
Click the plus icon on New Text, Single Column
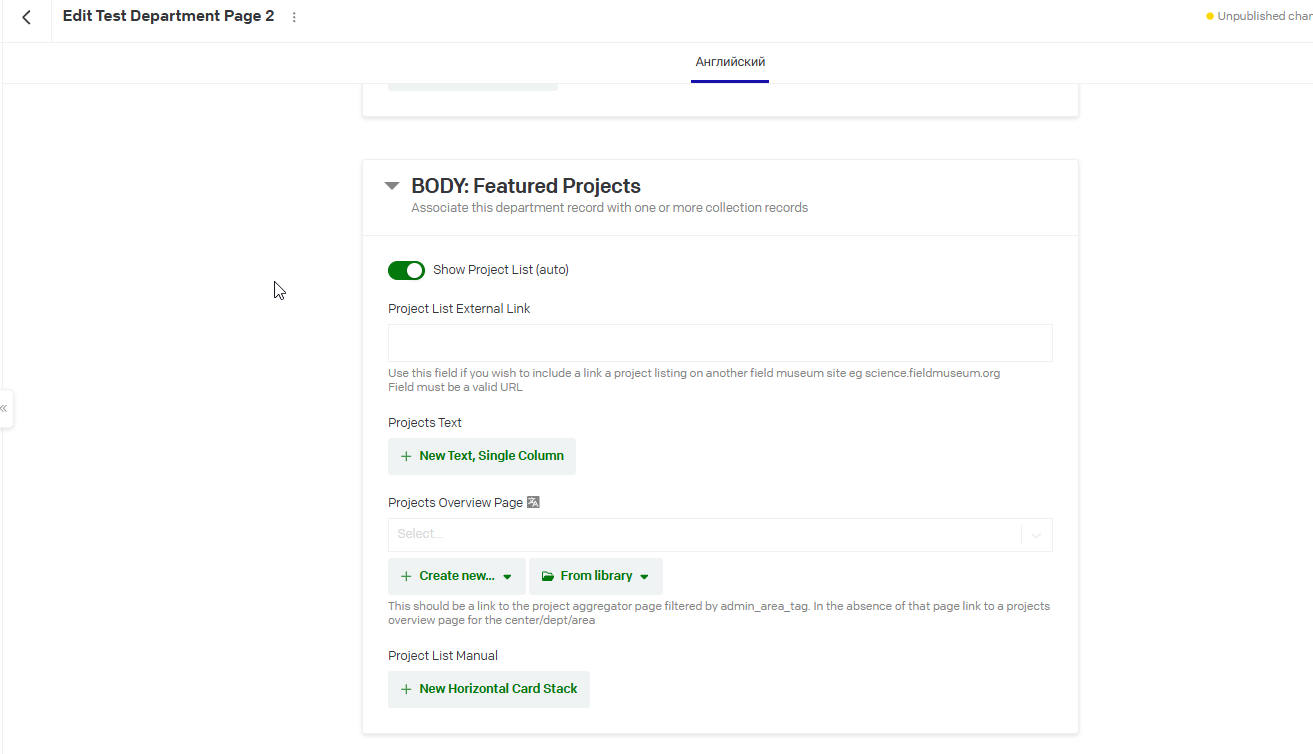coord(406,456)
